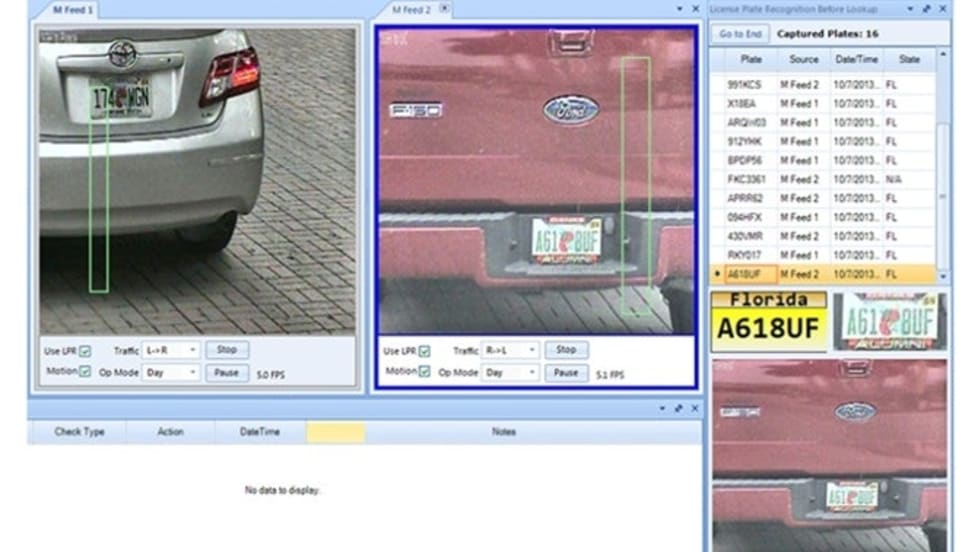Image resolution: width=980 pixels, height=552 pixels.
Task: Click the yellow highlighted column header
Action: (335, 432)
